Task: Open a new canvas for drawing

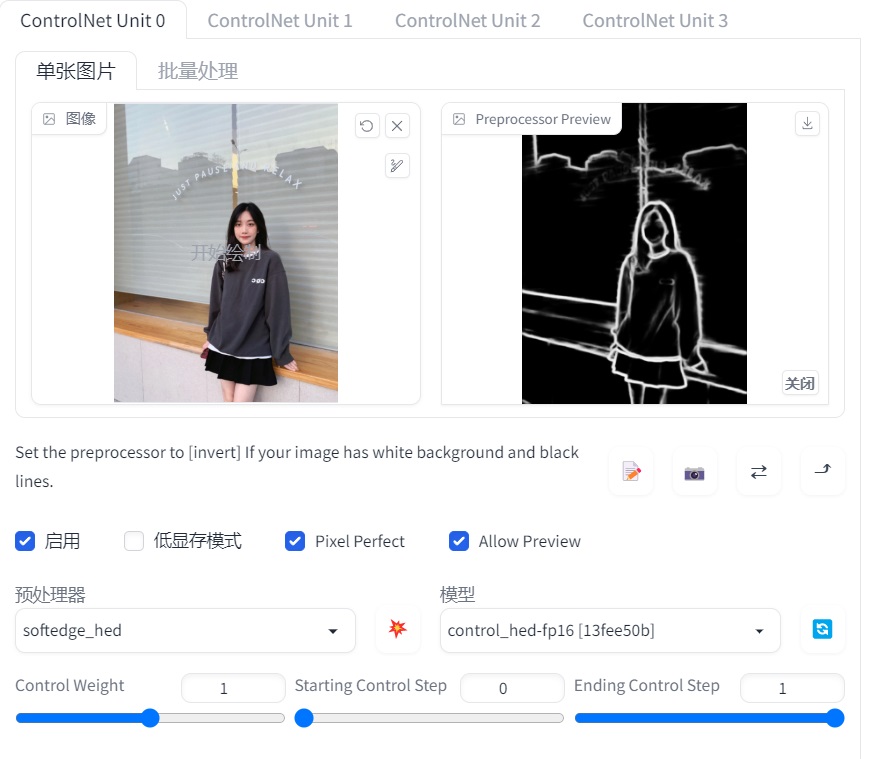Action: click(x=631, y=471)
